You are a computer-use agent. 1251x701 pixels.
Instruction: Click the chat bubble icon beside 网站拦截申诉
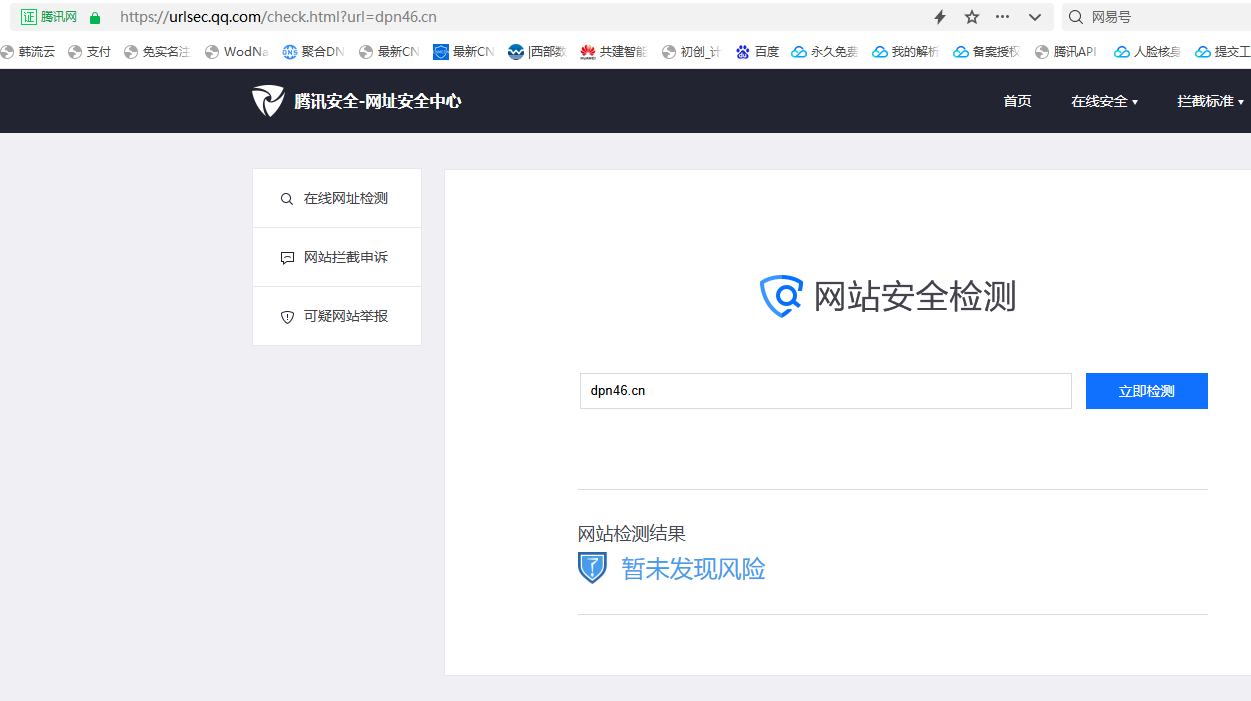(287, 258)
